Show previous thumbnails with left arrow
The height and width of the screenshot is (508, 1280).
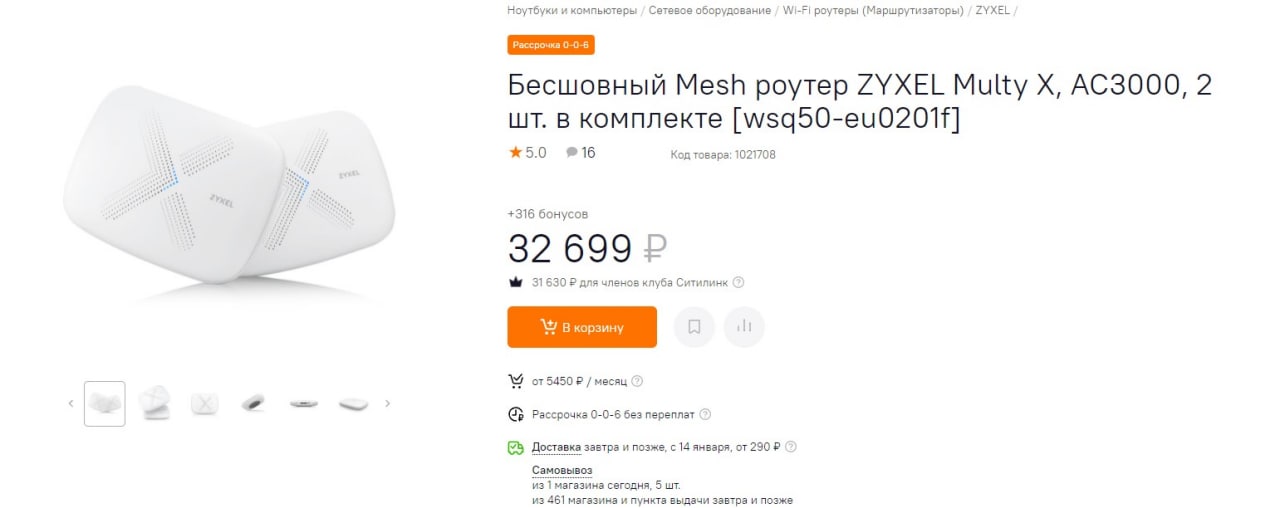tap(71, 404)
